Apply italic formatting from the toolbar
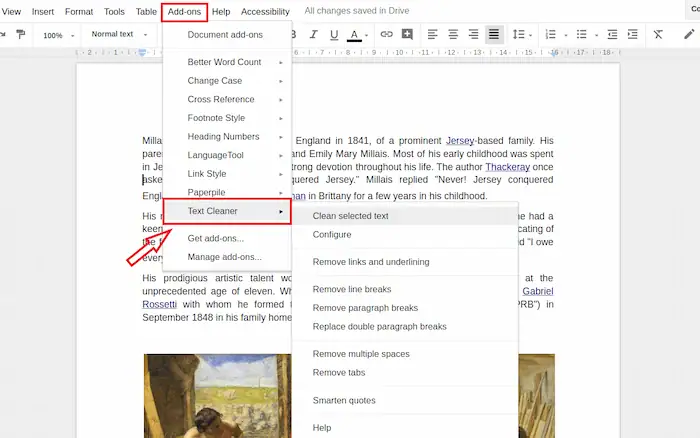 [x=313, y=35]
